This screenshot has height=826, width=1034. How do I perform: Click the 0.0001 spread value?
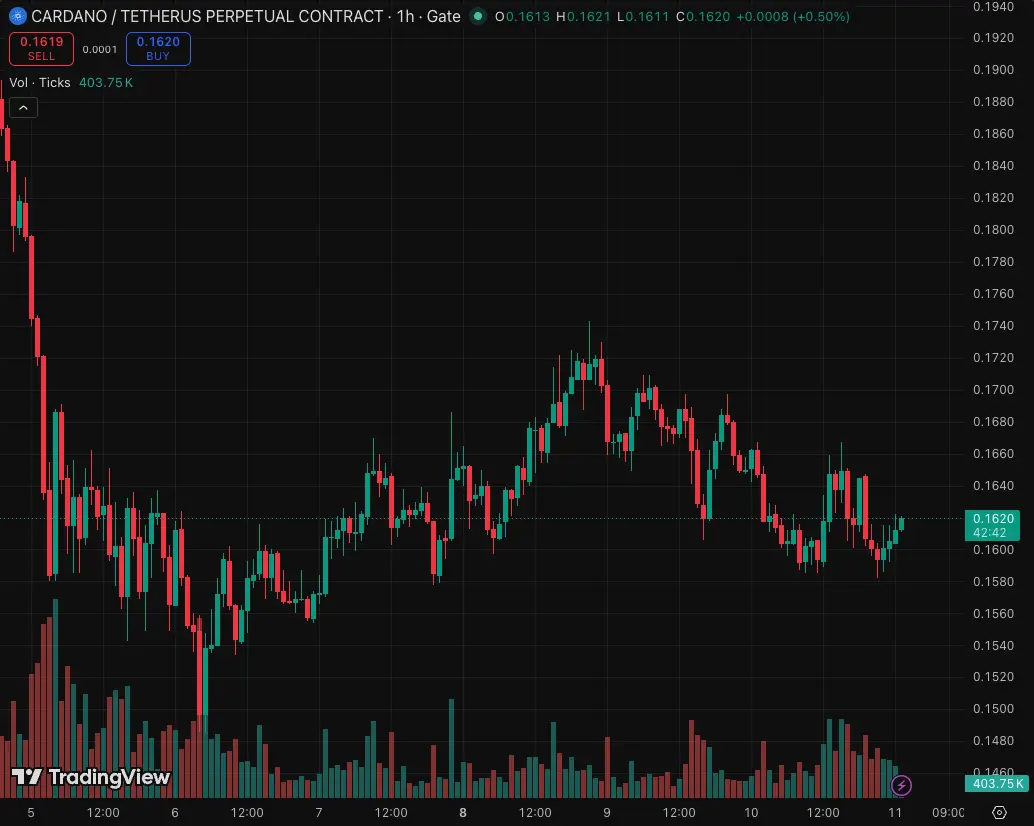click(100, 49)
